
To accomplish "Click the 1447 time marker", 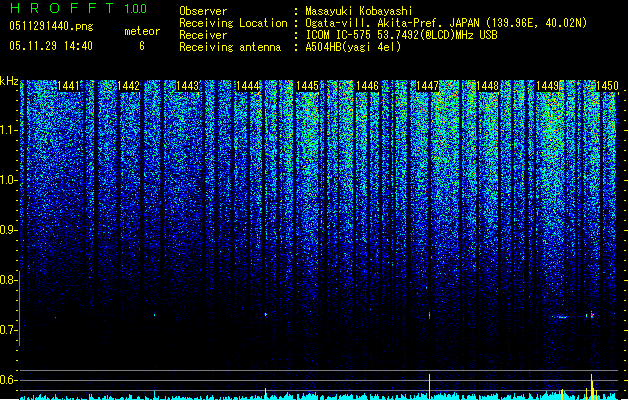I will 427,86.
